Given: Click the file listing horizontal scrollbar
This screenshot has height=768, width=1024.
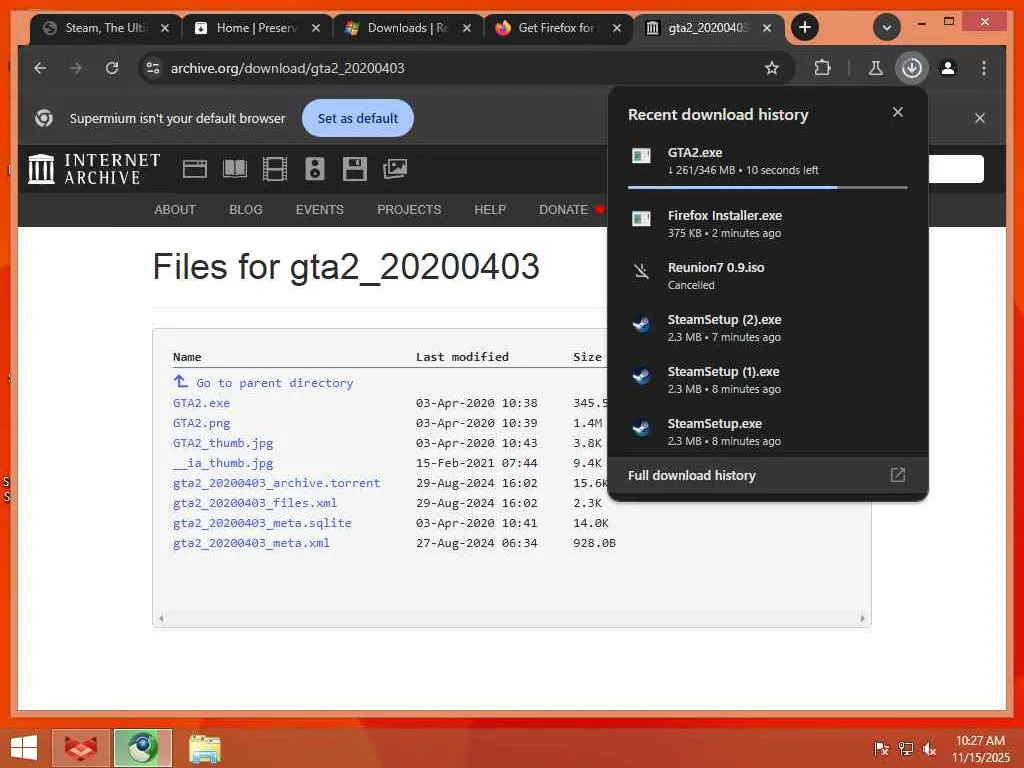Looking at the screenshot, I should pyautogui.click(x=511, y=618).
